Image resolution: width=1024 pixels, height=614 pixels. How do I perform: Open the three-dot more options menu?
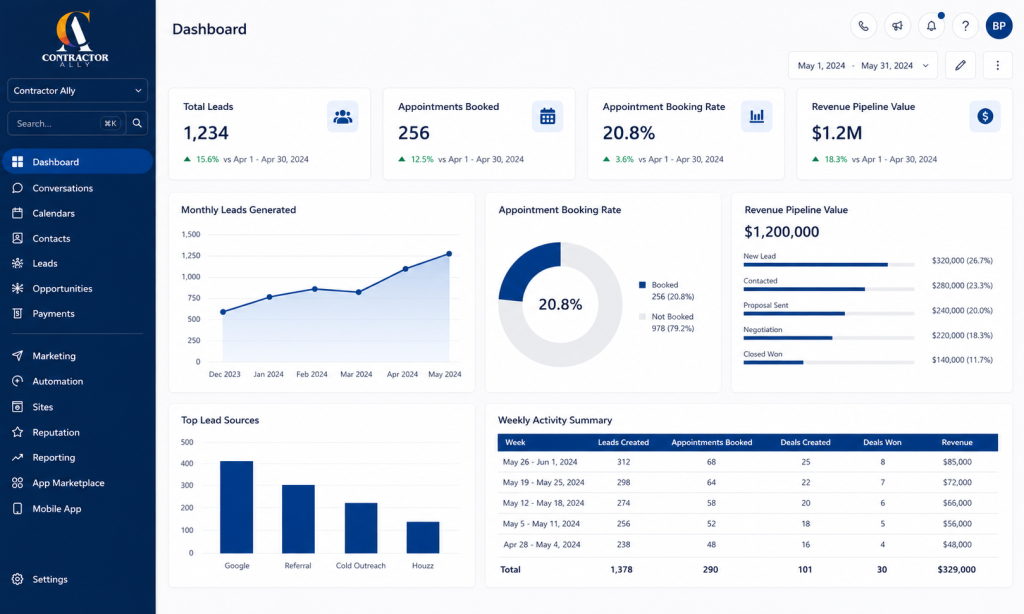pos(997,65)
